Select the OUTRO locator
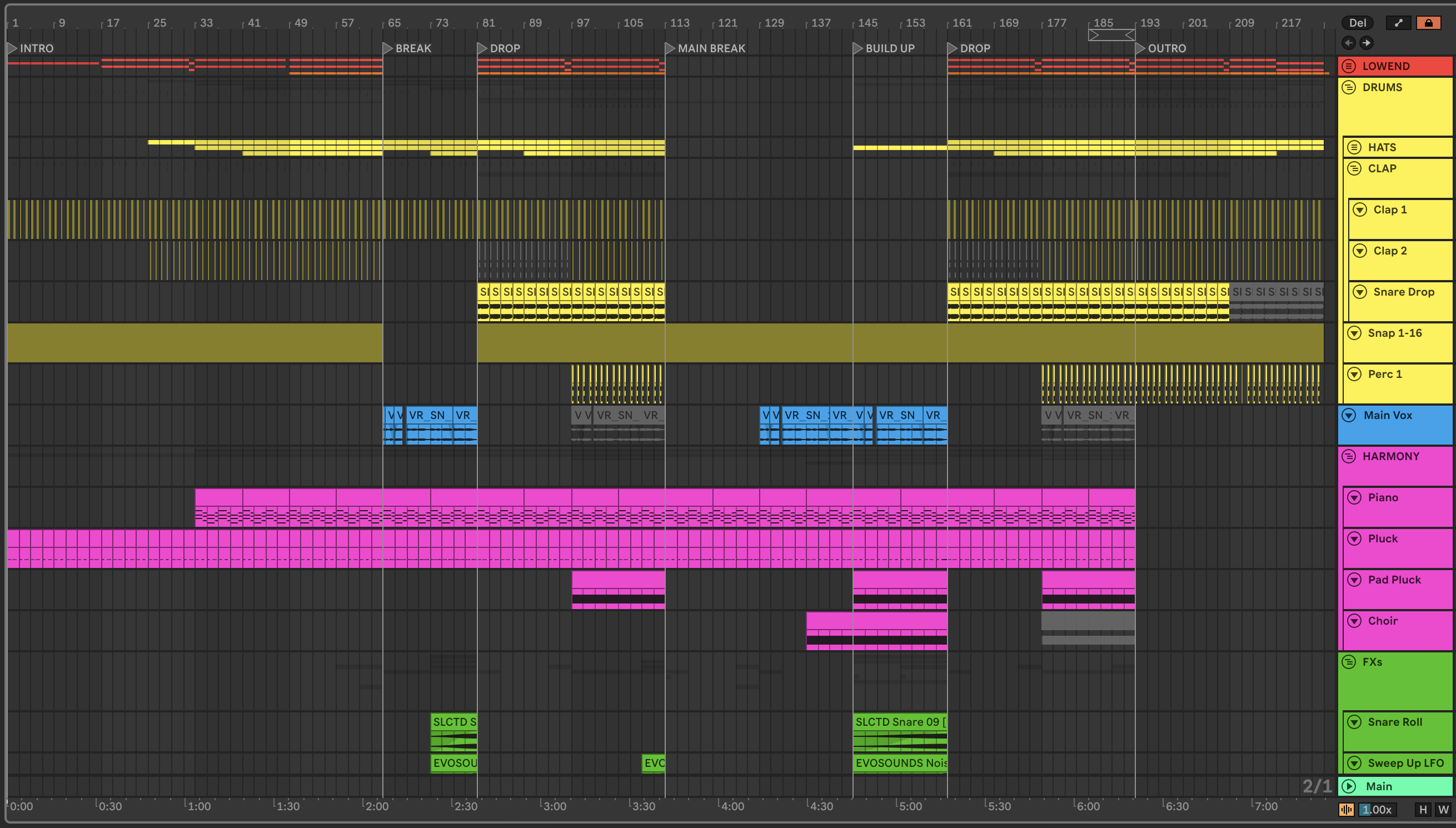This screenshot has height=828, width=1456. click(x=1161, y=48)
